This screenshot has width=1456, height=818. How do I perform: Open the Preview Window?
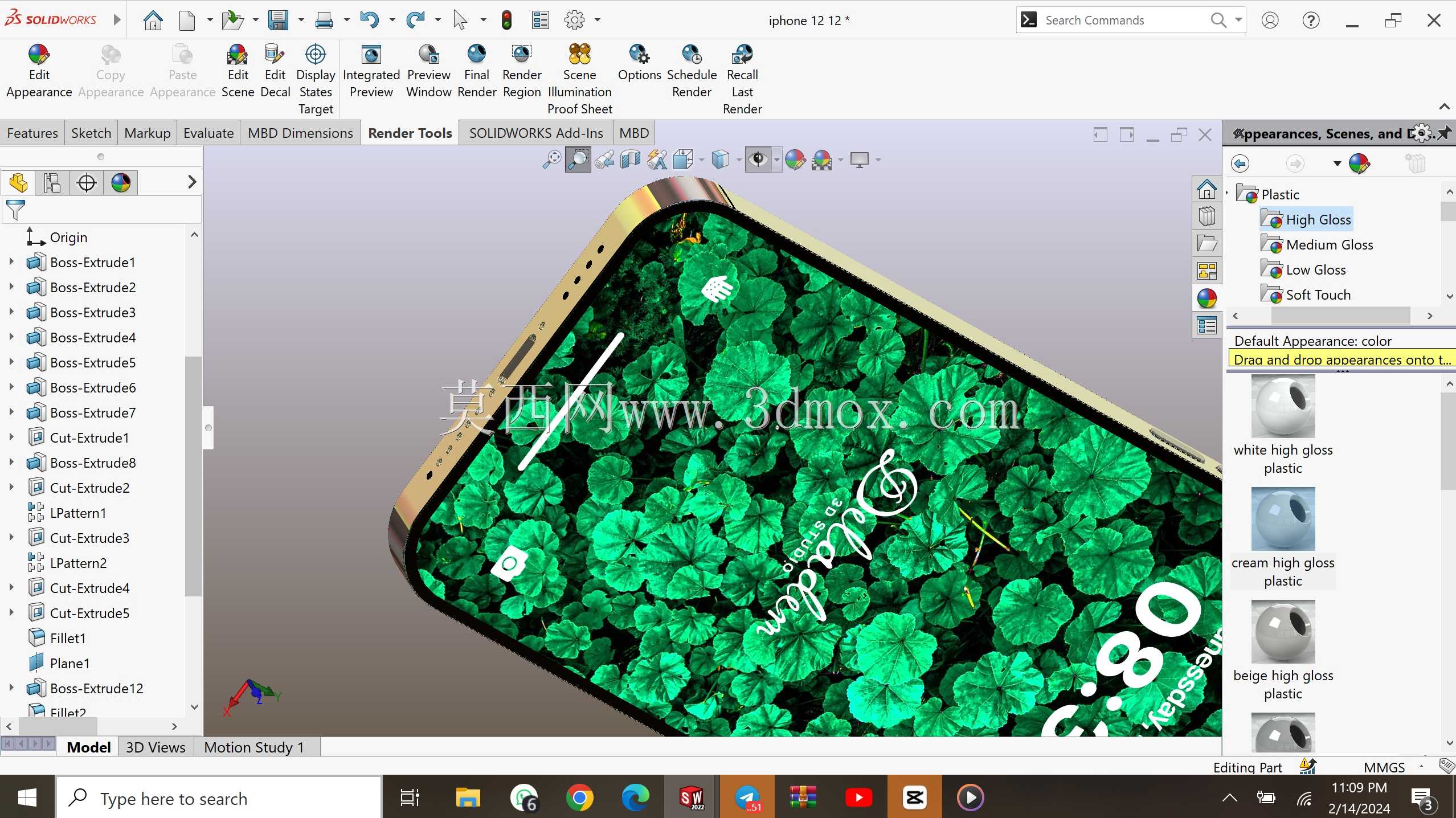tap(428, 71)
